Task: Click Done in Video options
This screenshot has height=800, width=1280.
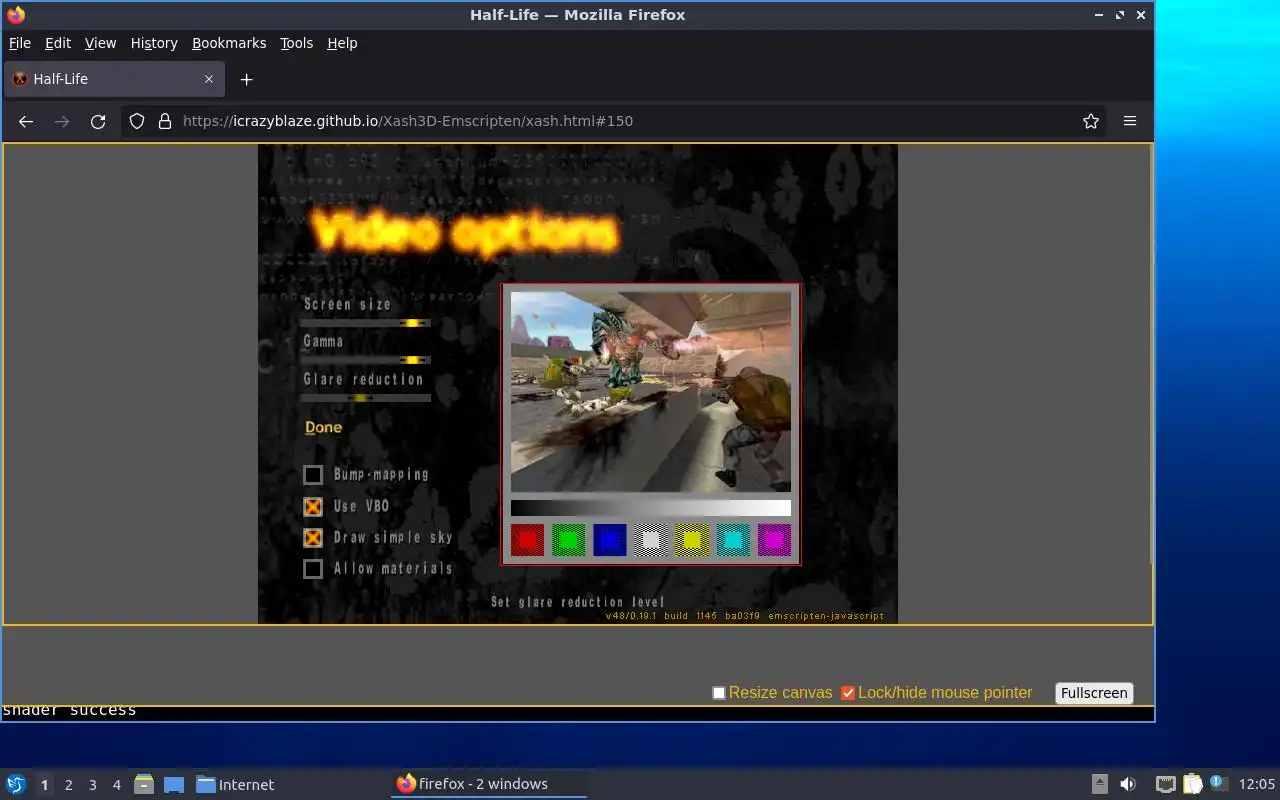Action: pos(323,427)
